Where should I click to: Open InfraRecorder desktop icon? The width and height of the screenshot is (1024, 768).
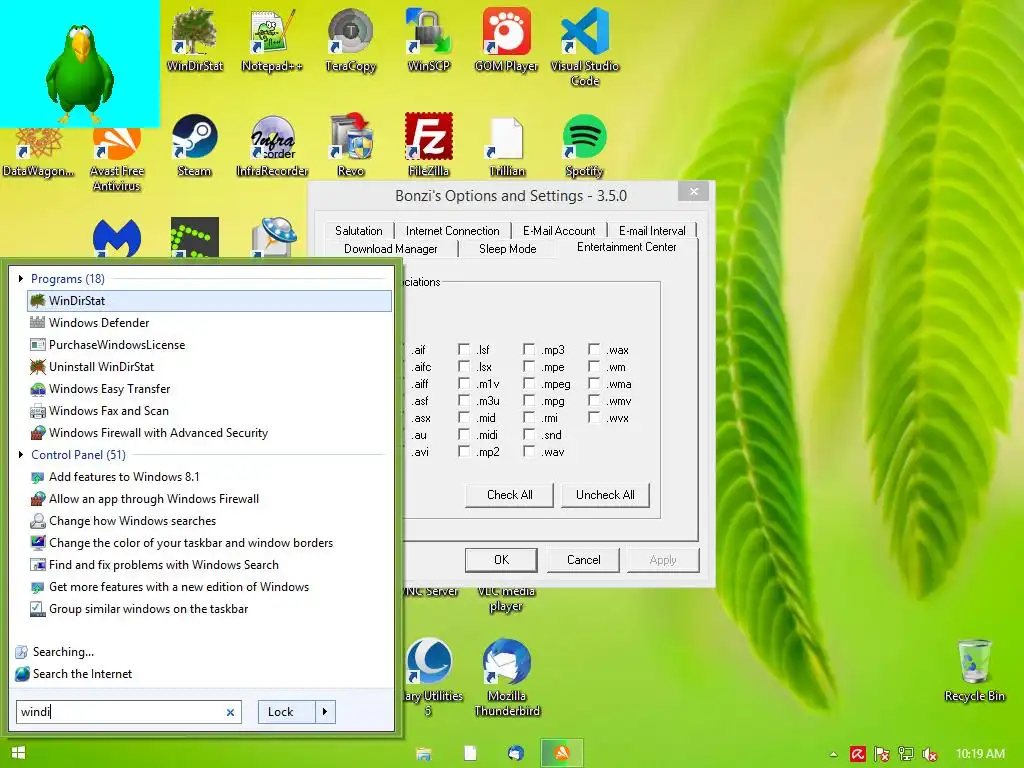pos(272,145)
